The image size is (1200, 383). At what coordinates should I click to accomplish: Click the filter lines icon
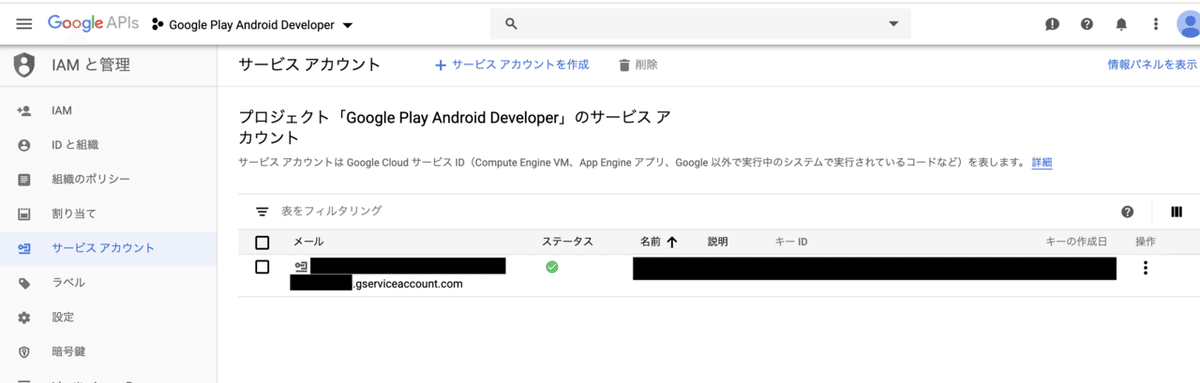click(262, 212)
